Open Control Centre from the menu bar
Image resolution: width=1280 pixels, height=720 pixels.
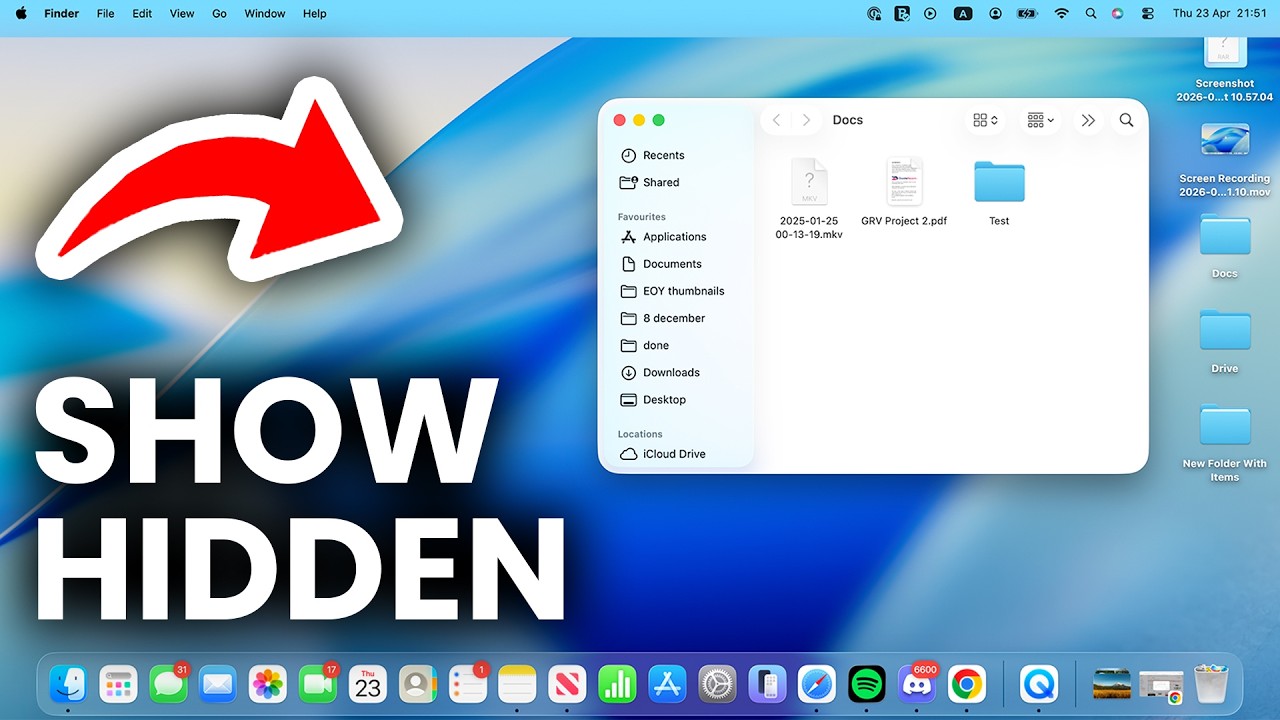click(1147, 14)
